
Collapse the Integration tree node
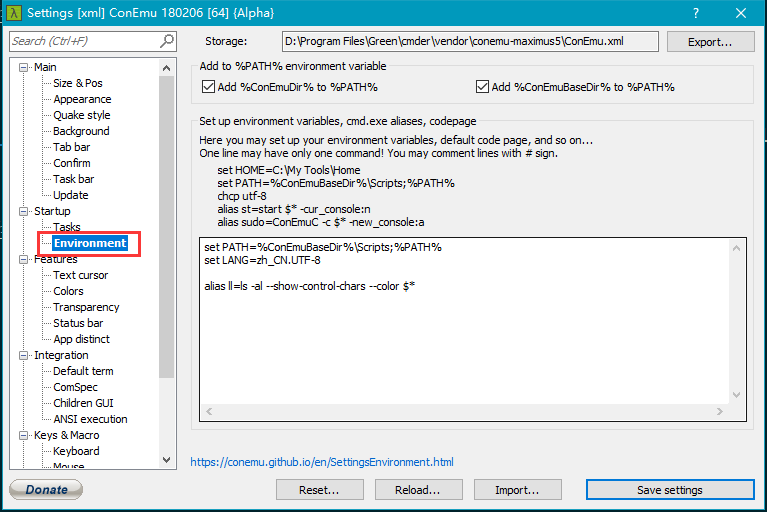23,356
